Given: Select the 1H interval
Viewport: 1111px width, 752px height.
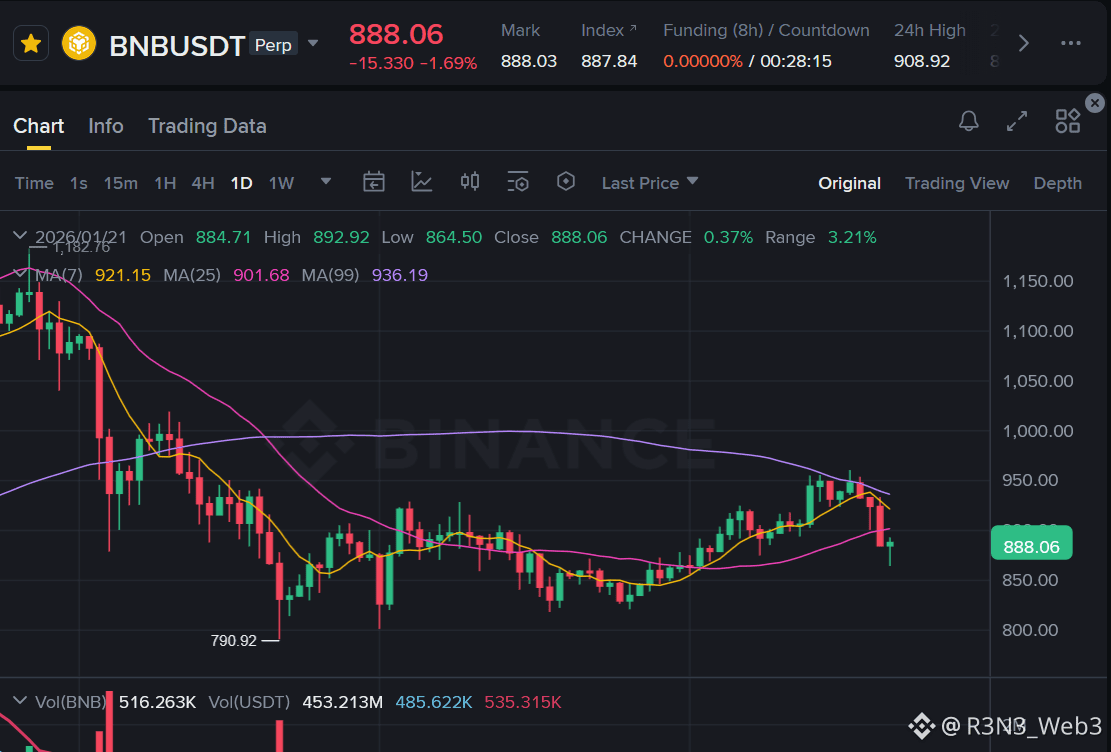Looking at the screenshot, I should pyautogui.click(x=165, y=183).
